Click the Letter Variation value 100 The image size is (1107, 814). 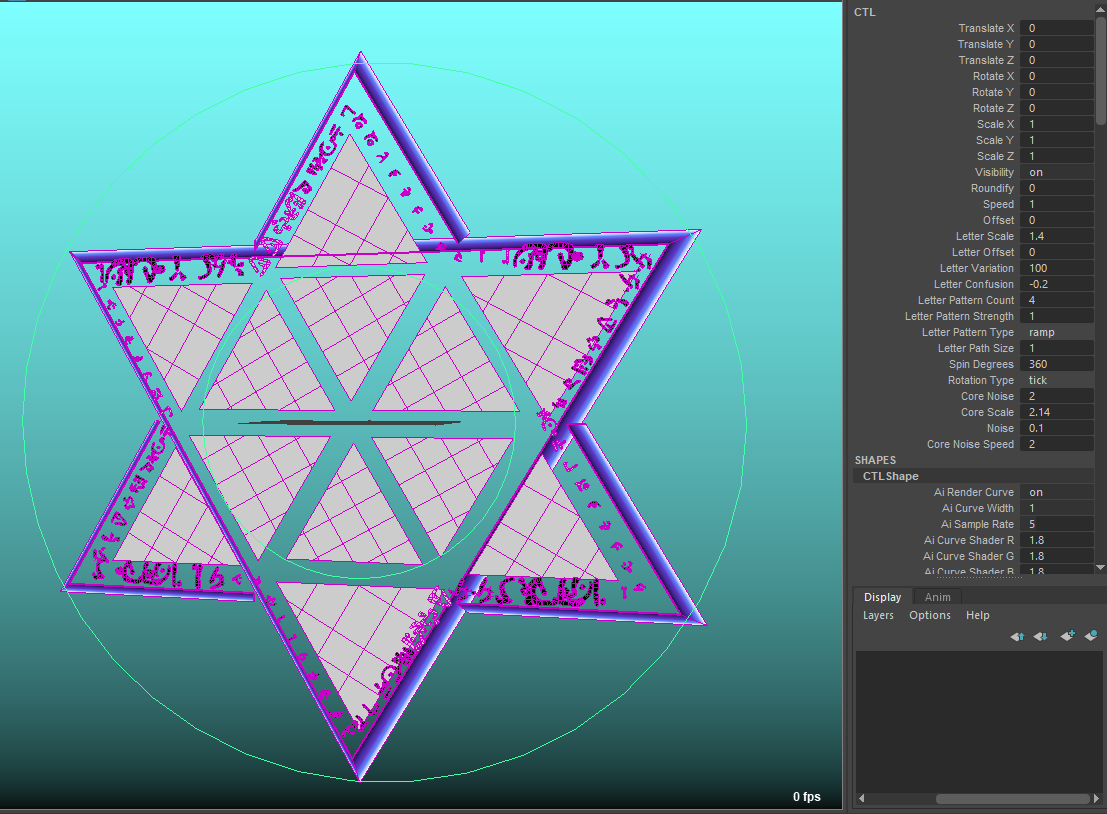1057,268
